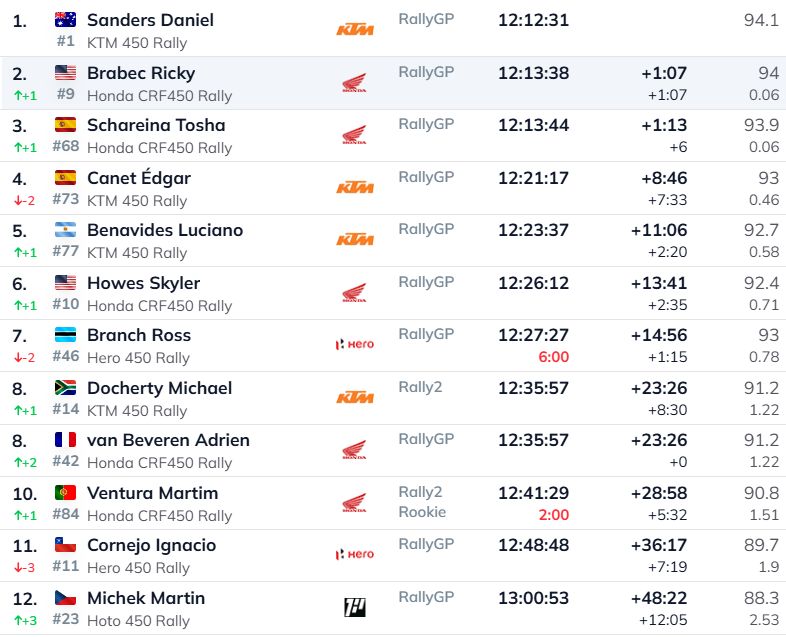
Task: Open Cornejo Ignacio's rider entry
Action: [x=151, y=545]
